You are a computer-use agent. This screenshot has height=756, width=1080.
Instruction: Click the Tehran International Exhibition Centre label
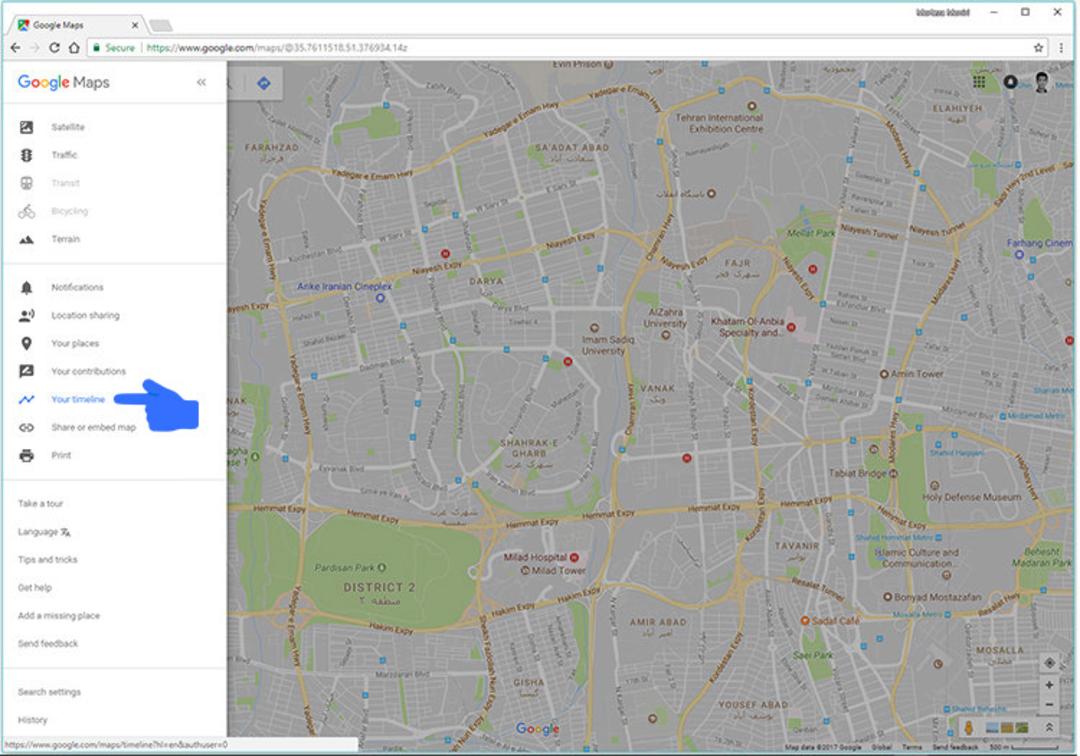(719, 123)
